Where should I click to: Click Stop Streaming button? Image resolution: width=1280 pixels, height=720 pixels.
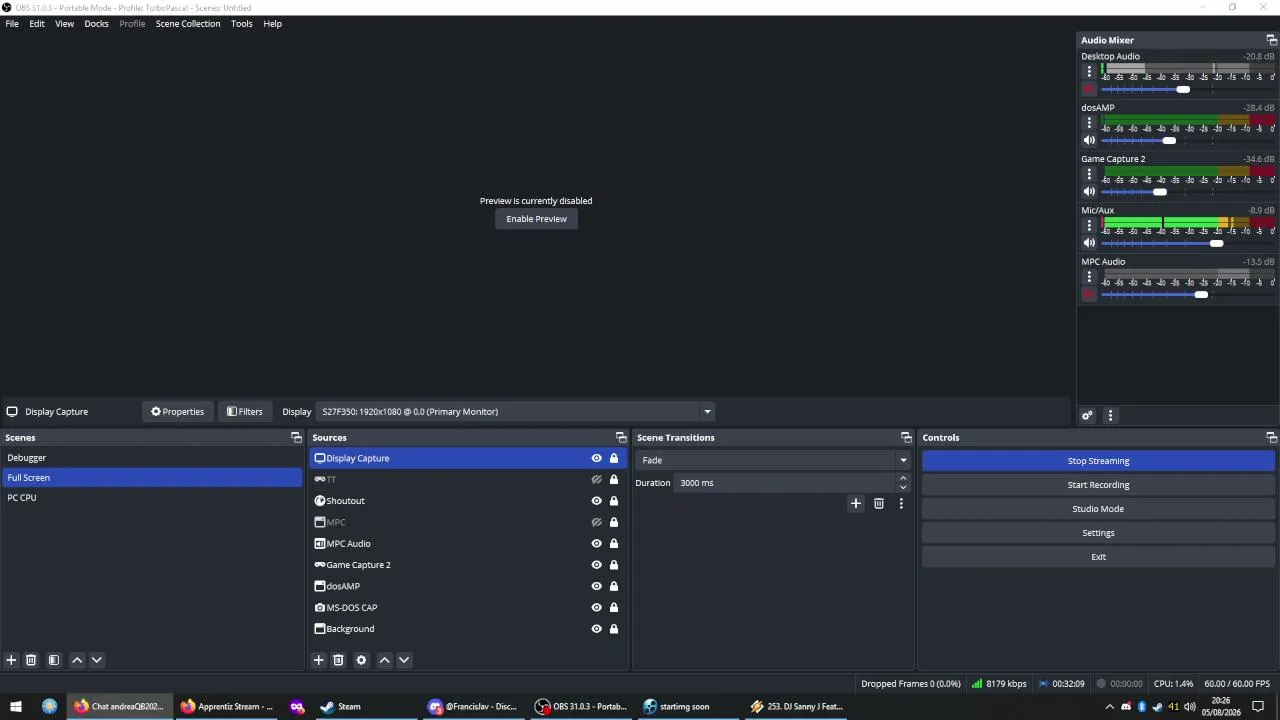[1098, 461]
